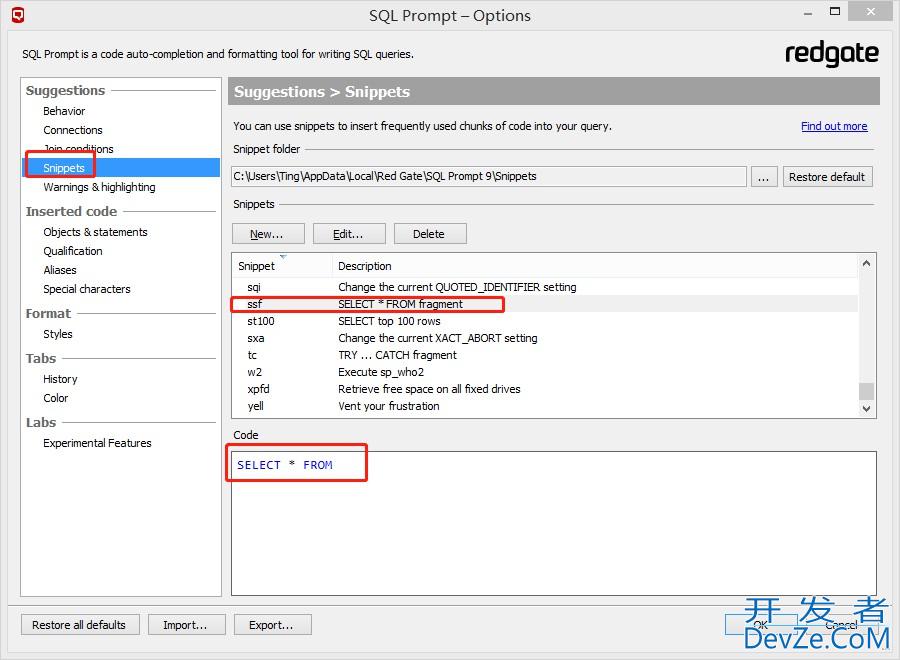900x660 pixels.
Task: Open Behavior settings page
Action: (x=64, y=111)
